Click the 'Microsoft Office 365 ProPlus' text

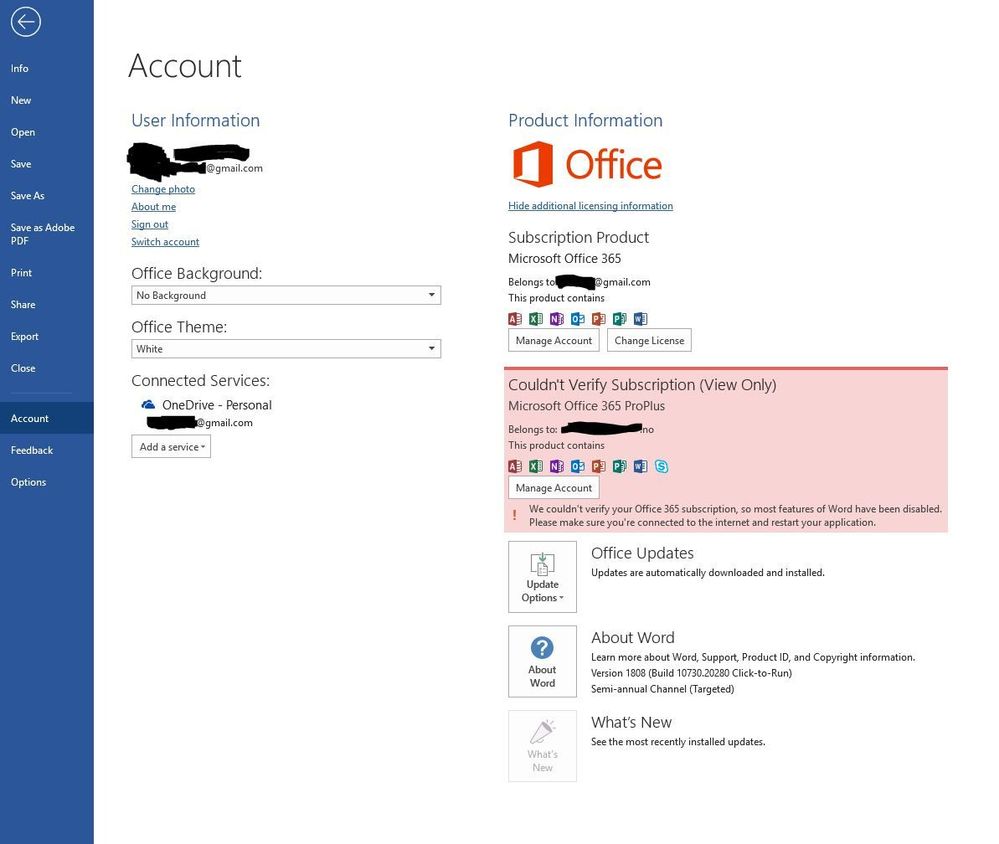[586, 406]
